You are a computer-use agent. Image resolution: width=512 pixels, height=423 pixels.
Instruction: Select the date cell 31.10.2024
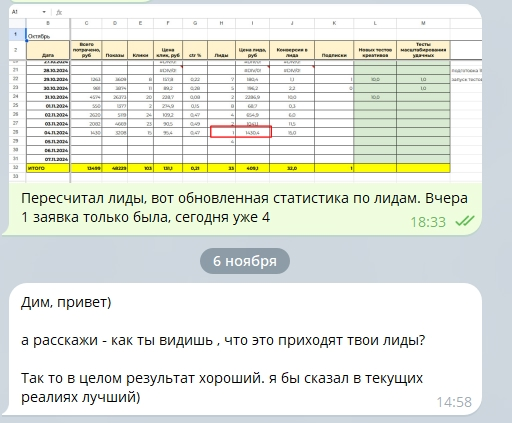(x=48, y=97)
